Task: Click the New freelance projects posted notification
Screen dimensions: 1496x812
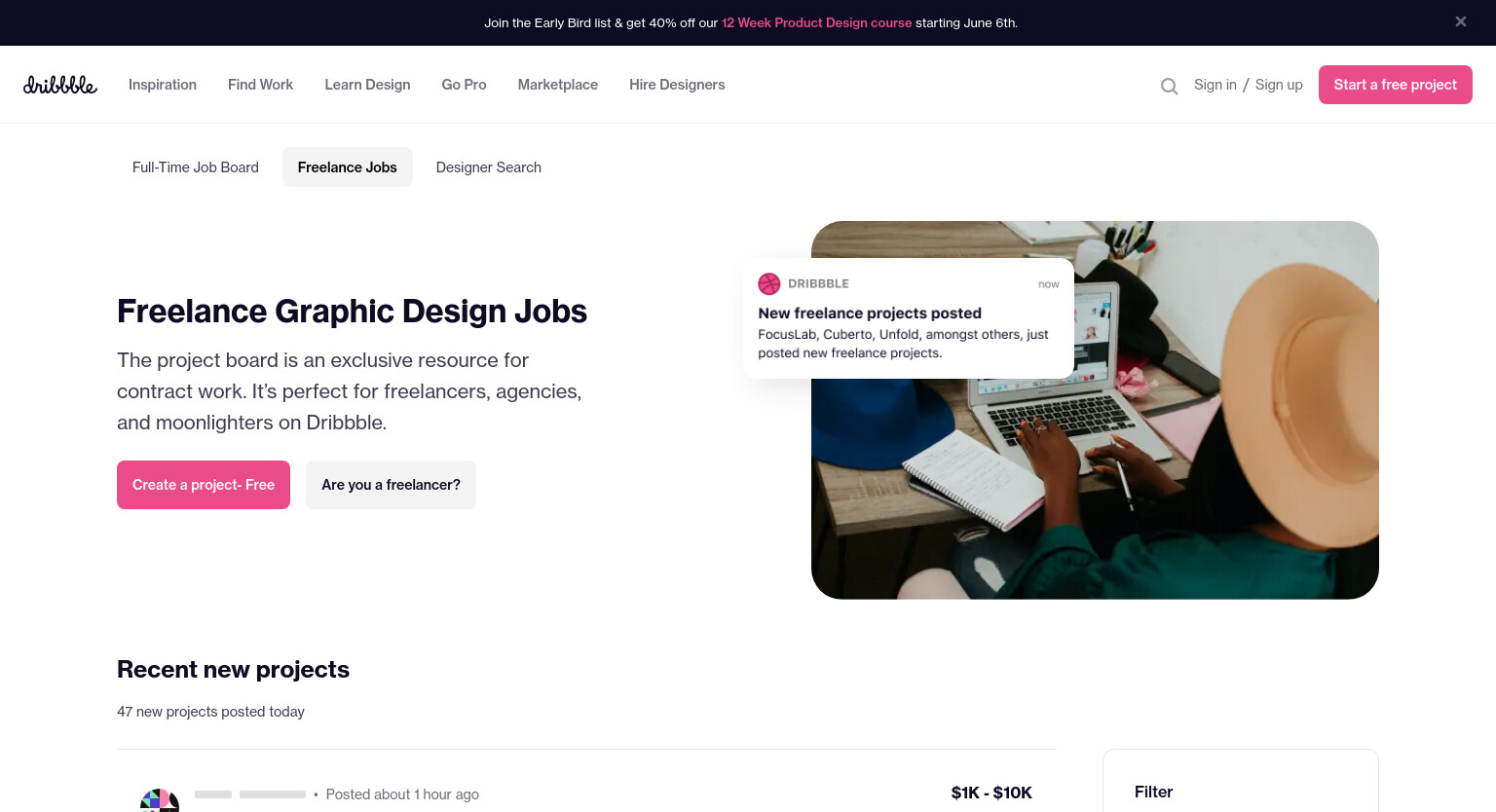Action: coord(908,318)
